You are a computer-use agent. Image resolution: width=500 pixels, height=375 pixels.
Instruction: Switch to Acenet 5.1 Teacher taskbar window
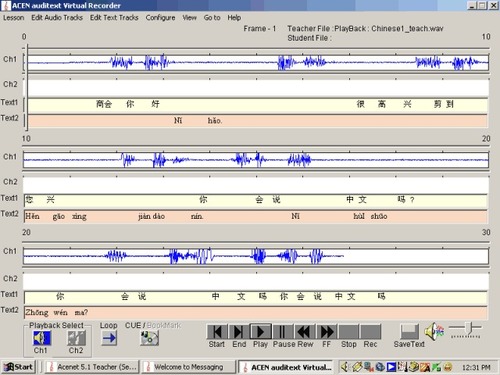[x=92, y=367]
